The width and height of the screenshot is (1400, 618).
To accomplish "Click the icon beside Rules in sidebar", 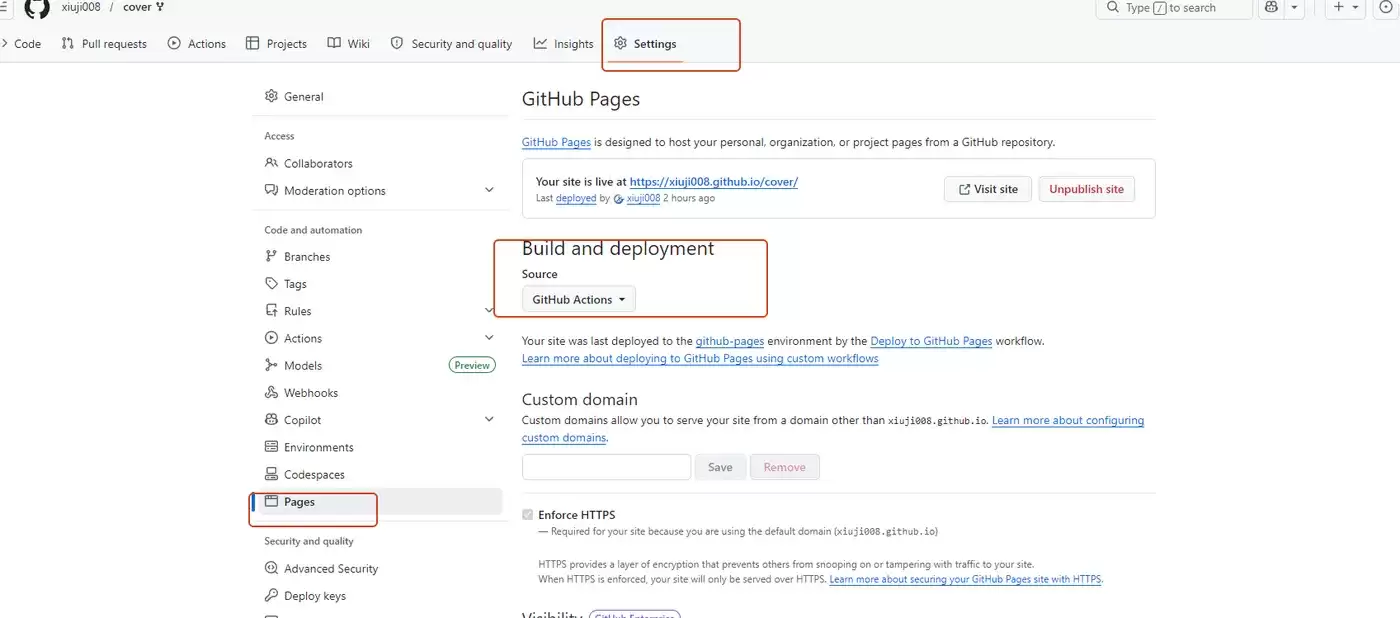I will [x=271, y=310].
